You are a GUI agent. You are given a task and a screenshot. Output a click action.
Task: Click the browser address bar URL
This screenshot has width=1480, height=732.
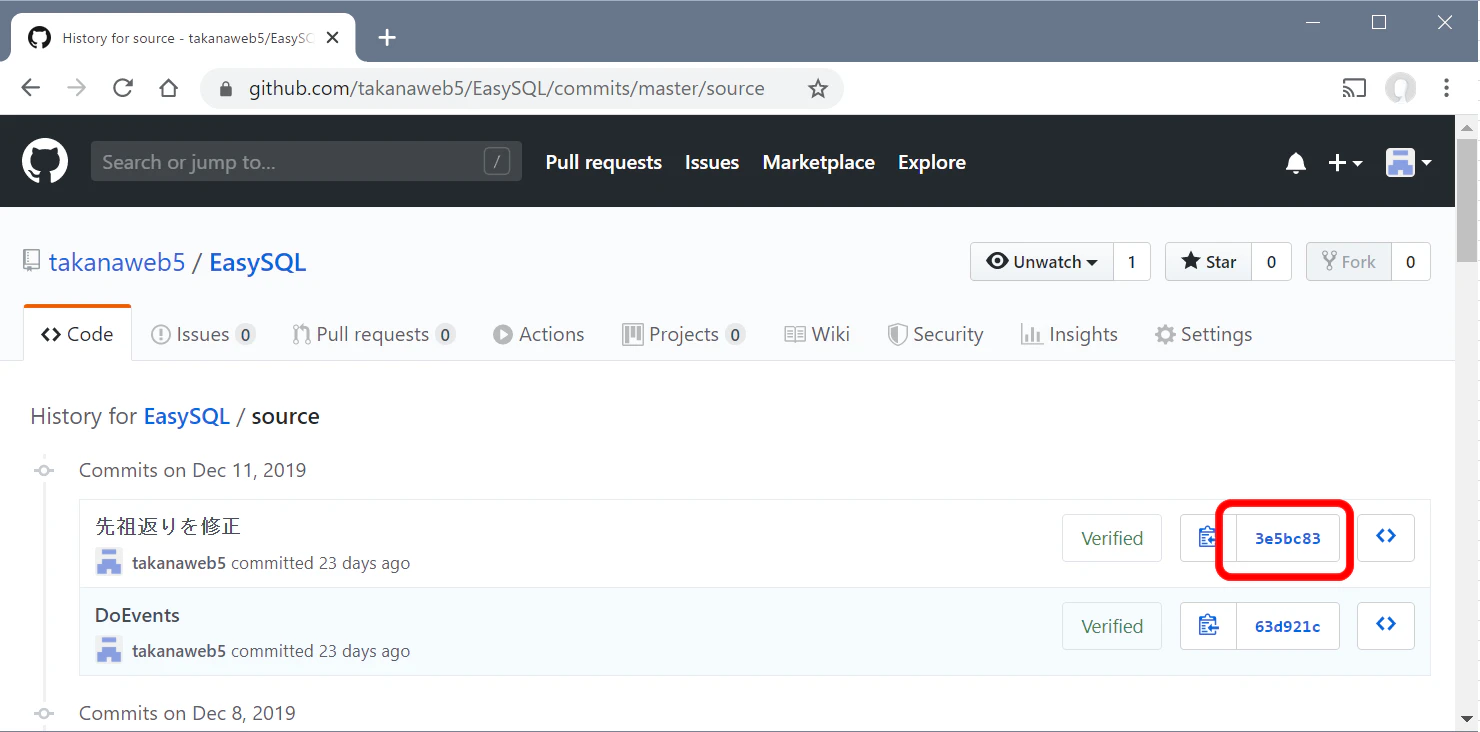pyautogui.click(x=507, y=88)
